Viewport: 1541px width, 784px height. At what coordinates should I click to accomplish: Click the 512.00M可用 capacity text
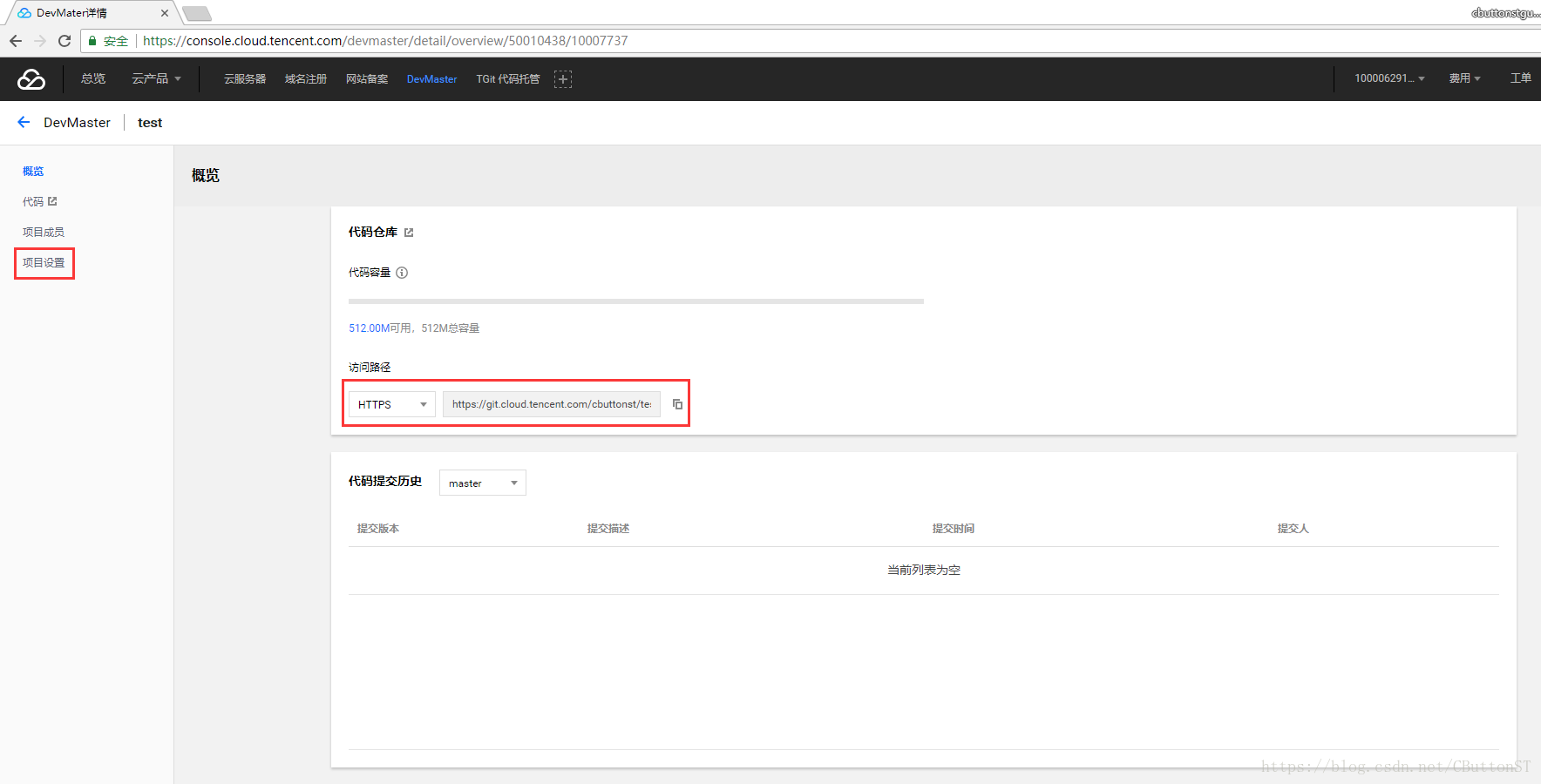coord(380,328)
